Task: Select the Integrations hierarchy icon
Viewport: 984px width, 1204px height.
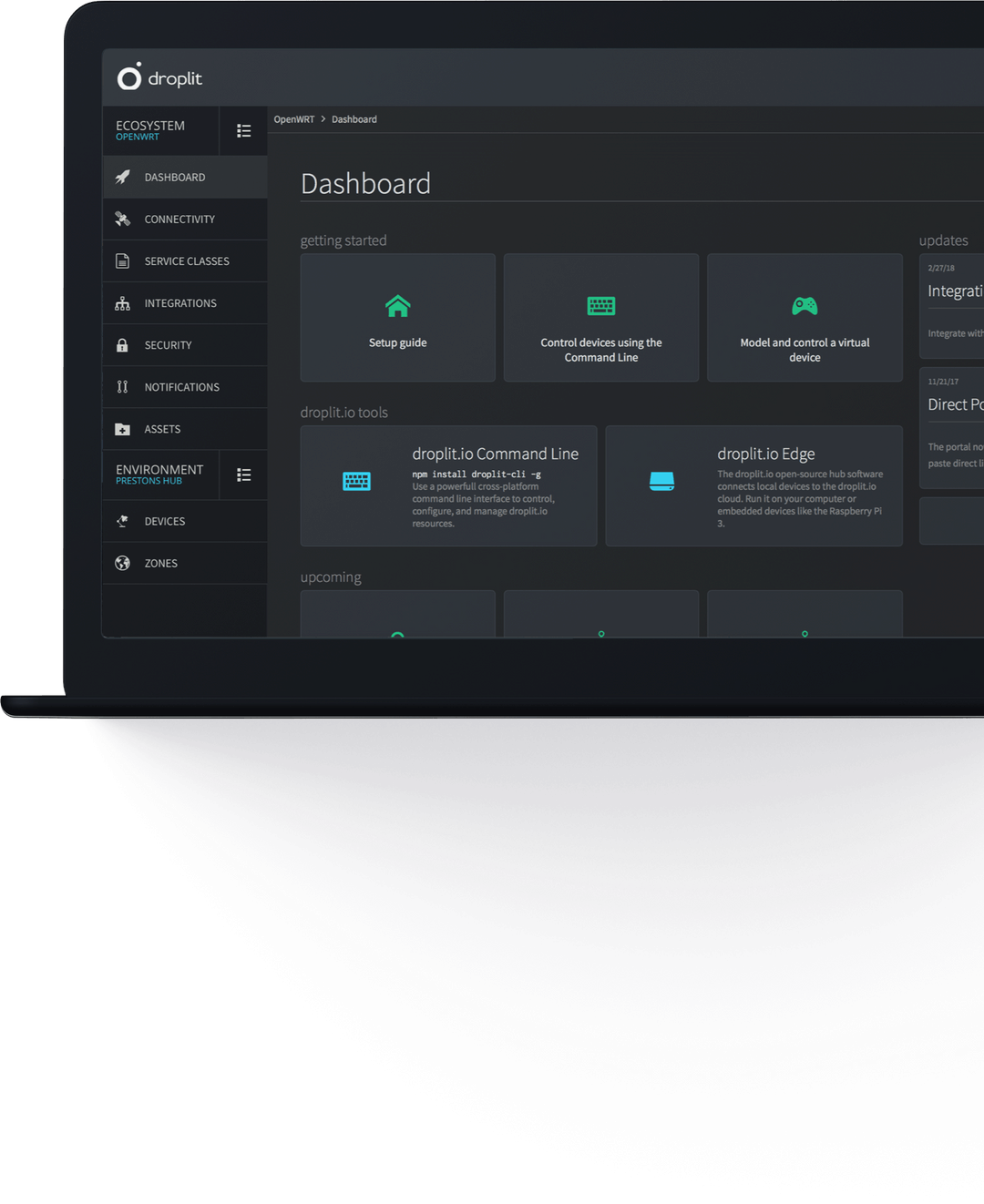Action: (123, 302)
